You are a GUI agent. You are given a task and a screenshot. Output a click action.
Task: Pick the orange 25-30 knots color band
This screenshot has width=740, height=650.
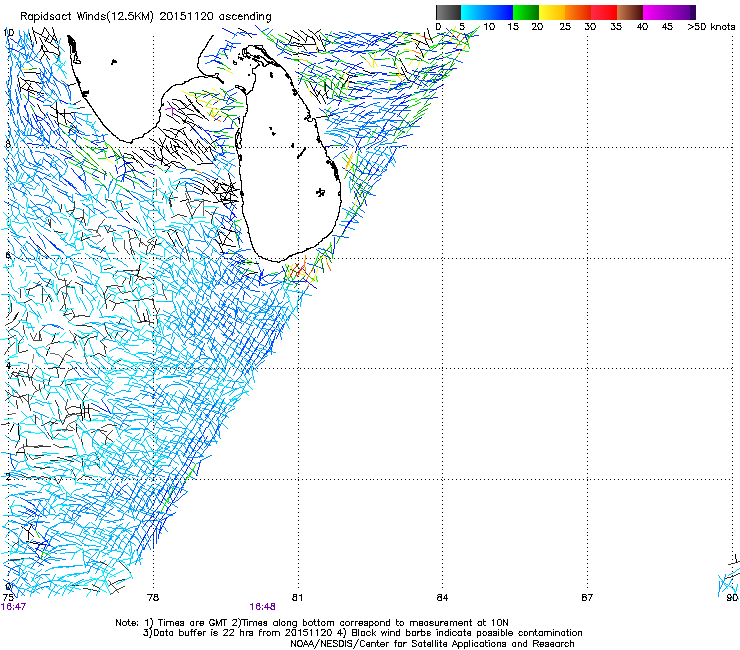pyautogui.click(x=578, y=12)
